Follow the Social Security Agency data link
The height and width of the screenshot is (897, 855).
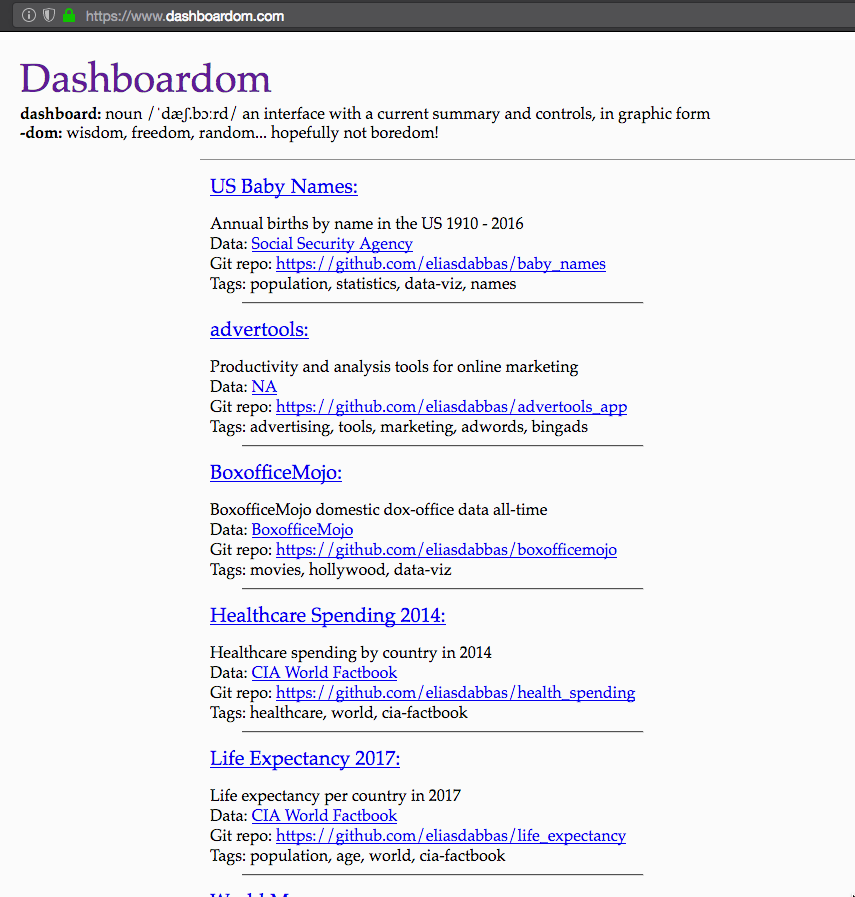tap(332, 244)
